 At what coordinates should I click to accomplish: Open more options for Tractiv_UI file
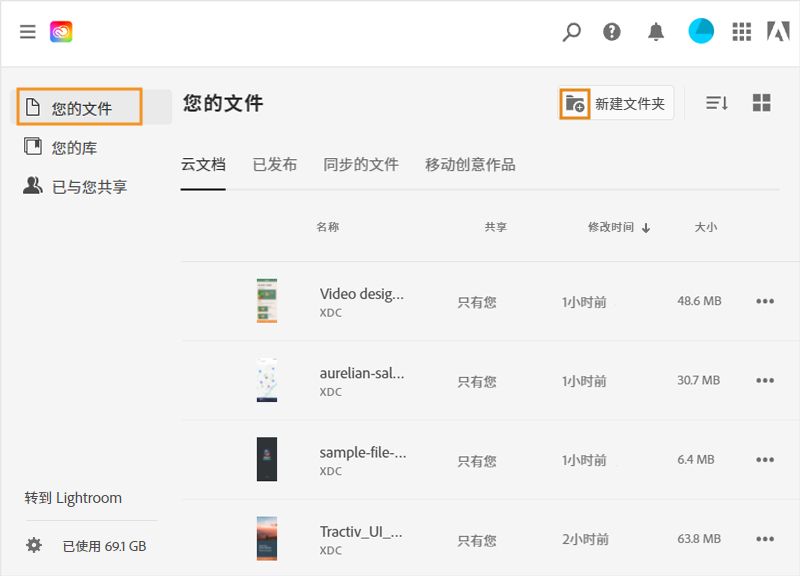[x=765, y=538]
